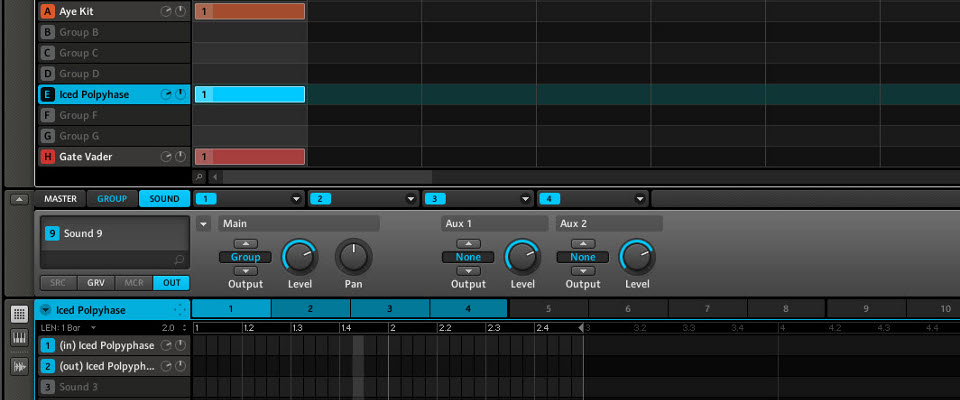This screenshot has height=400, width=960.
Task: Click the Aux 2 Level knob
Action: pyautogui.click(x=637, y=257)
